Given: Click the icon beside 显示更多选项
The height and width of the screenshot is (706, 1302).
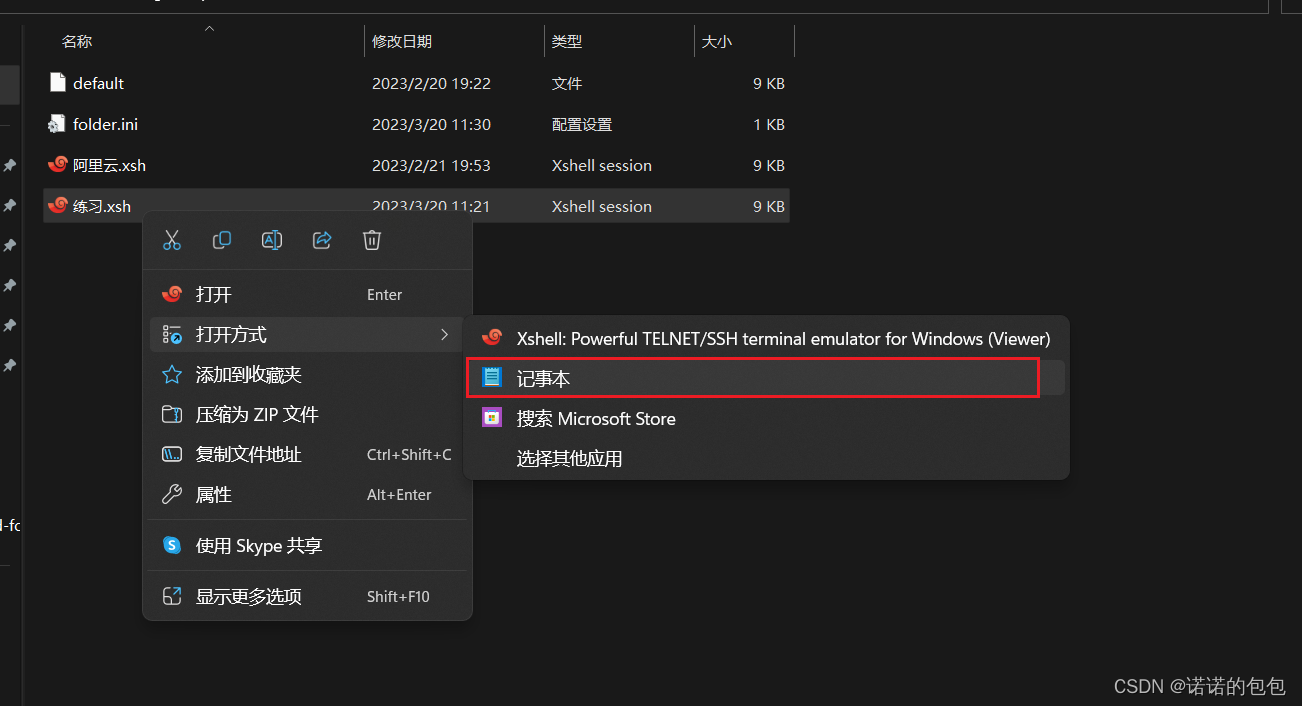Looking at the screenshot, I should [172, 596].
